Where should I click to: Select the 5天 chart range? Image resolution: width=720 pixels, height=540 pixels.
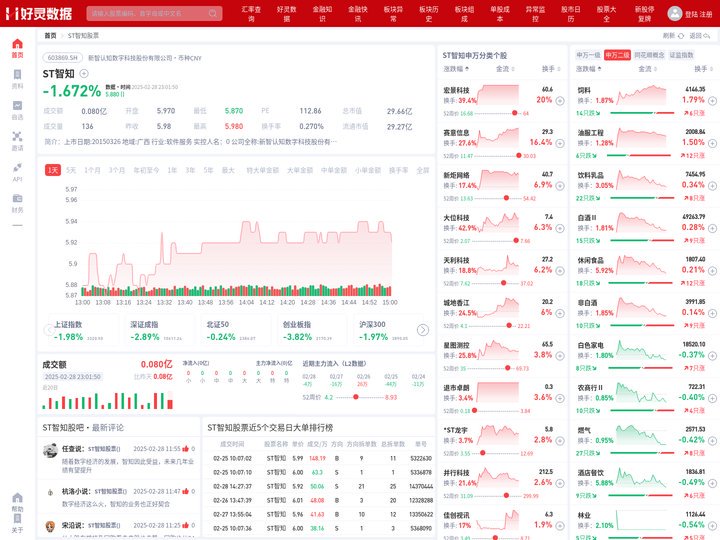[x=71, y=170]
